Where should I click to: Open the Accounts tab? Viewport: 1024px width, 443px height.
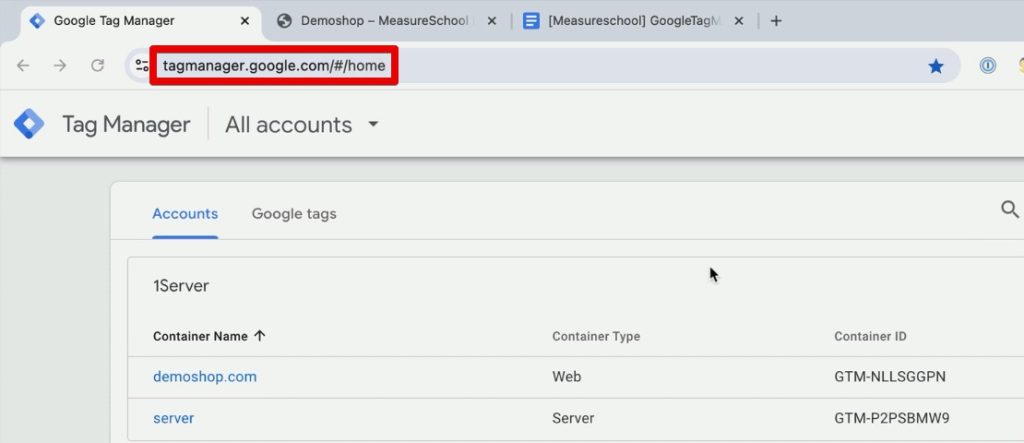pos(185,214)
